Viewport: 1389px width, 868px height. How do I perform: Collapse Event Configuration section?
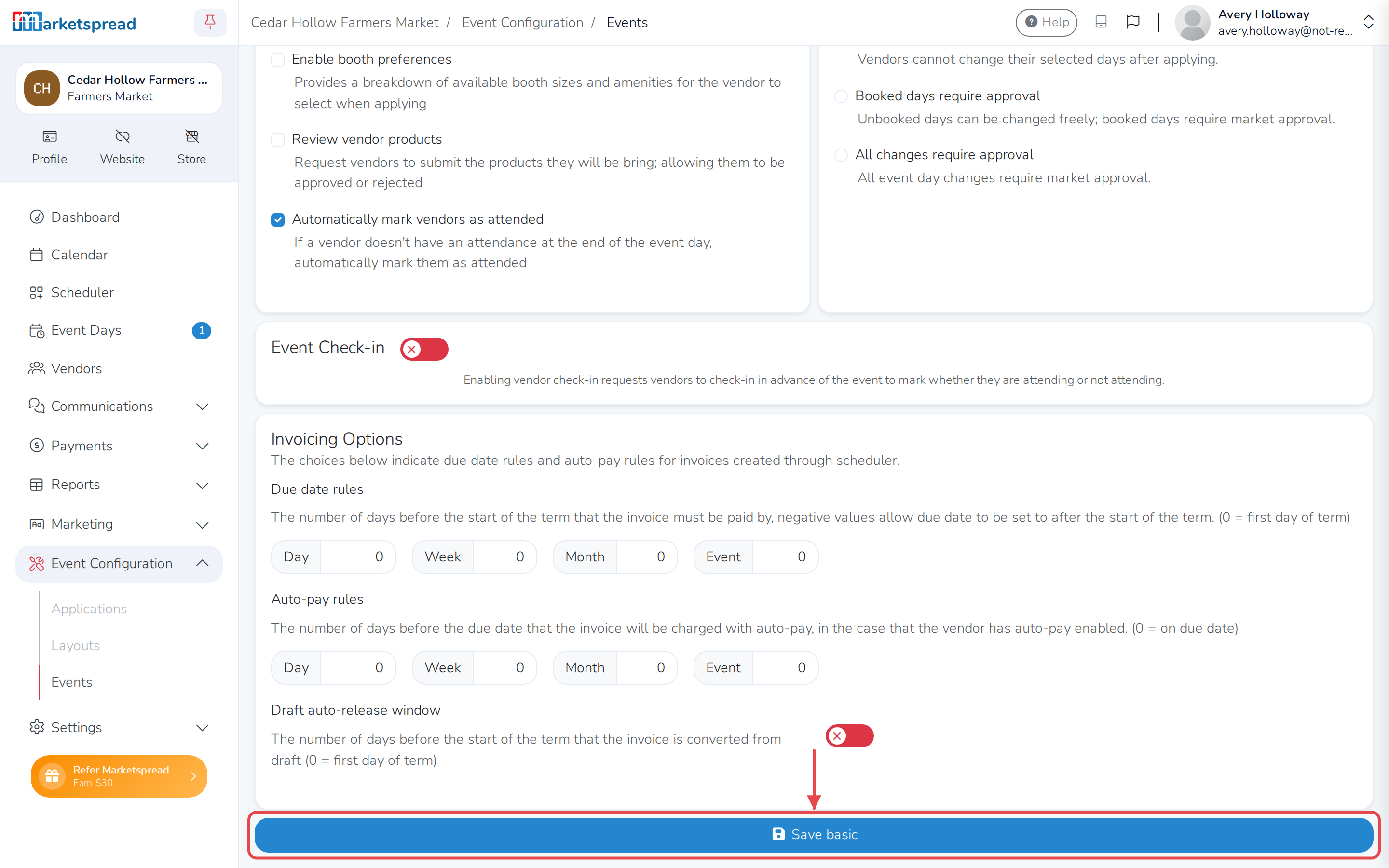click(x=119, y=564)
